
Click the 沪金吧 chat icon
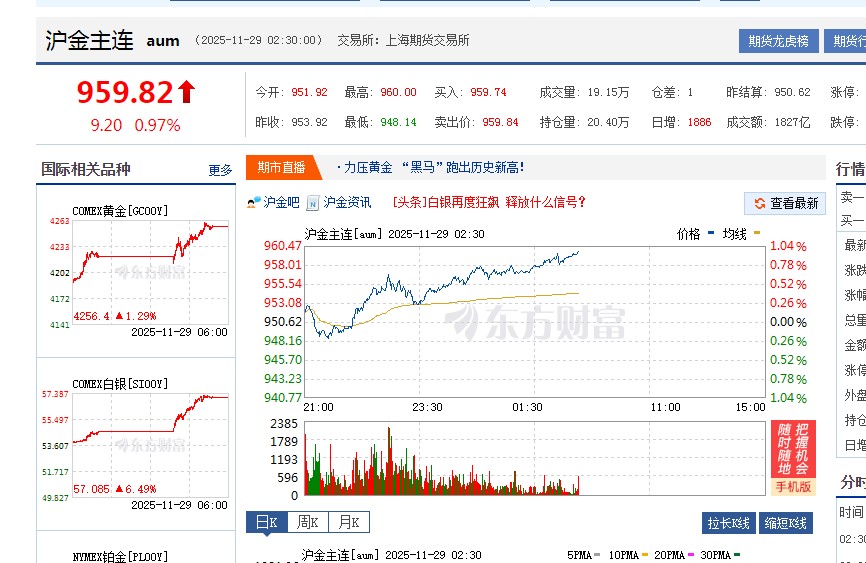click(254, 203)
